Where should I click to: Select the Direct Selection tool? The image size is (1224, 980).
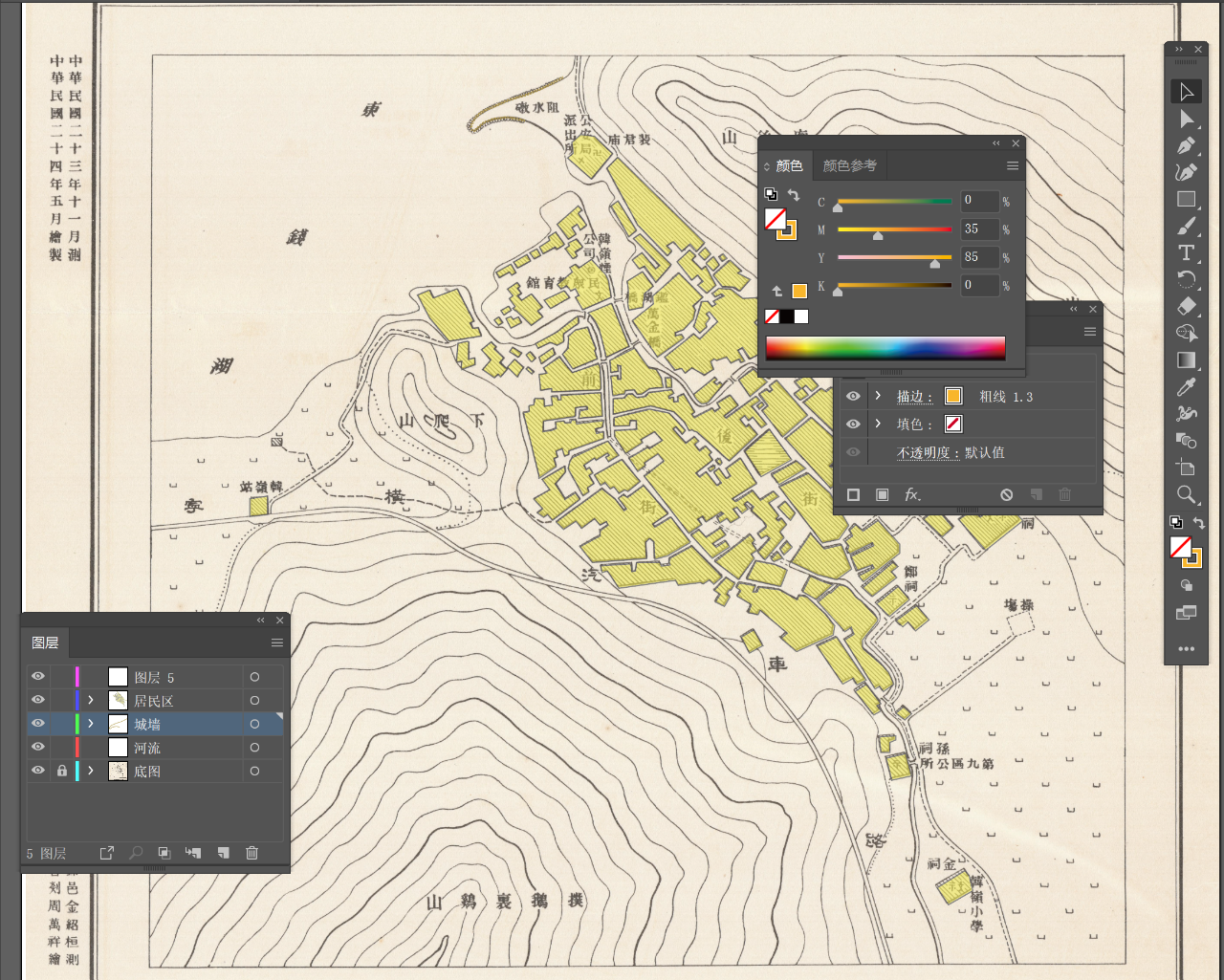pyautogui.click(x=1187, y=119)
